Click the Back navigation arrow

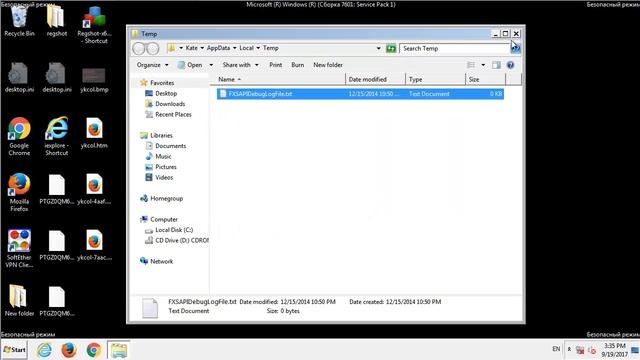[139, 49]
